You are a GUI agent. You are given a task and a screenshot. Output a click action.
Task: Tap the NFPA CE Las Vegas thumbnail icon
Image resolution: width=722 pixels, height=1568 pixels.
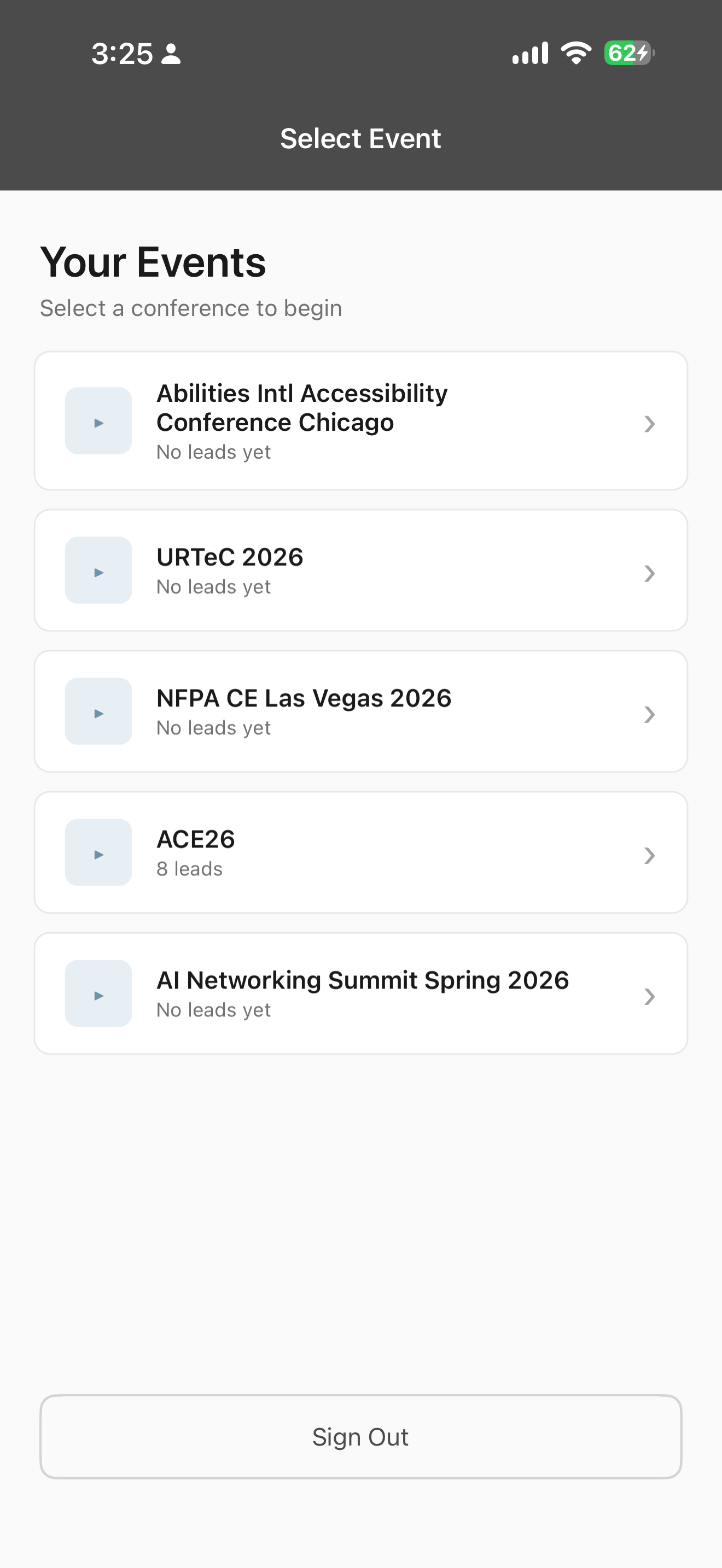pyautogui.click(x=98, y=712)
